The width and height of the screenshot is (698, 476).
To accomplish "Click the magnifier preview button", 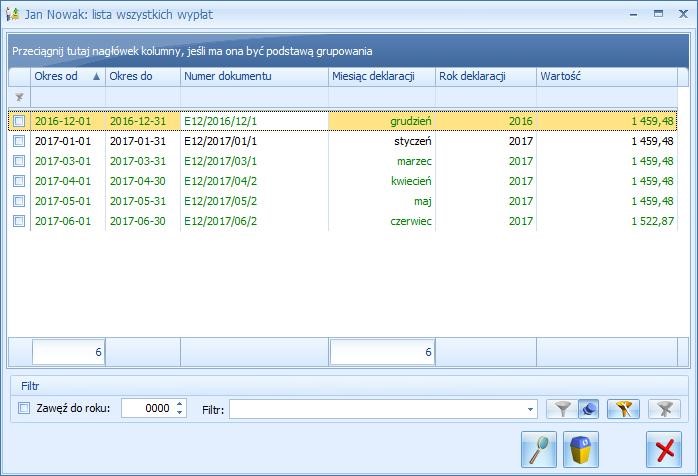I will (x=539, y=450).
